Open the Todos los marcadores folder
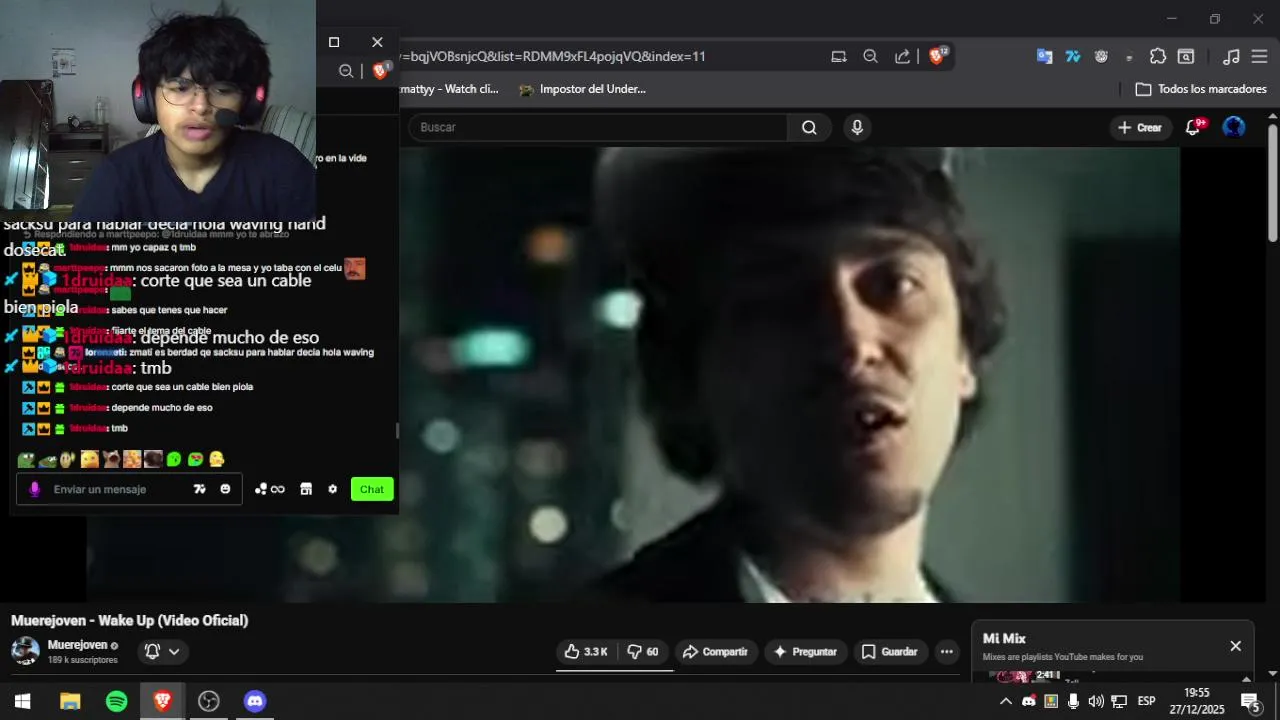 pyautogui.click(x=1201, y=89)
